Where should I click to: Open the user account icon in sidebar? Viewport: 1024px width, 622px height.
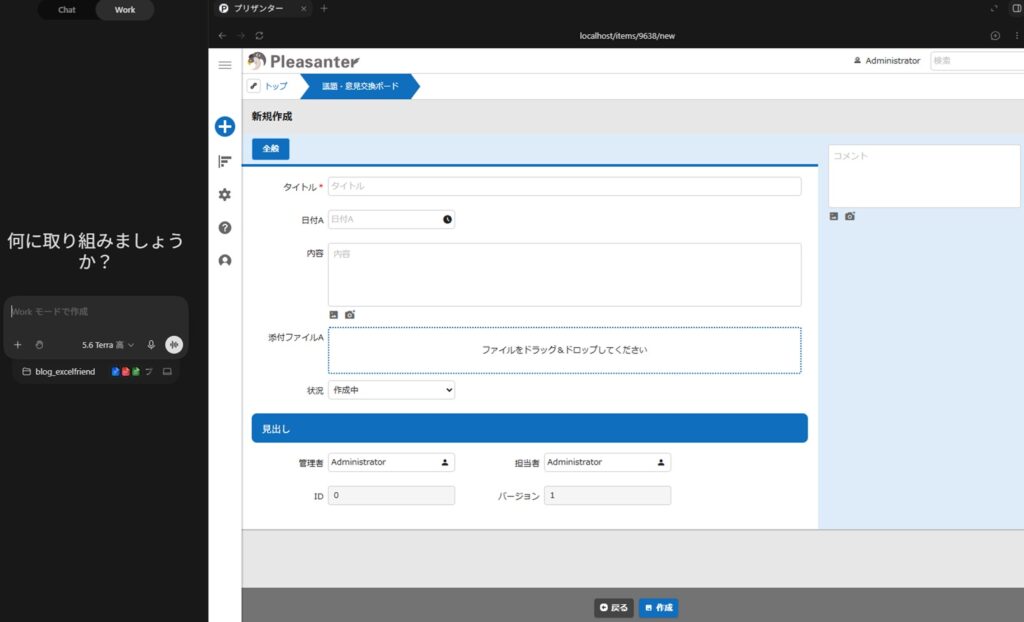pos(225,260)
